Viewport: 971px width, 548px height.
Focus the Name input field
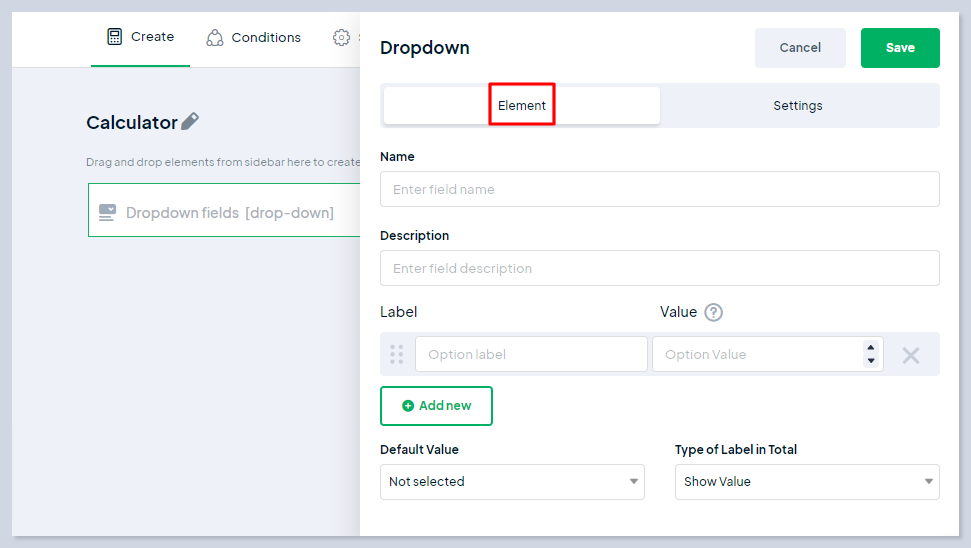click(x=659, y=189)
